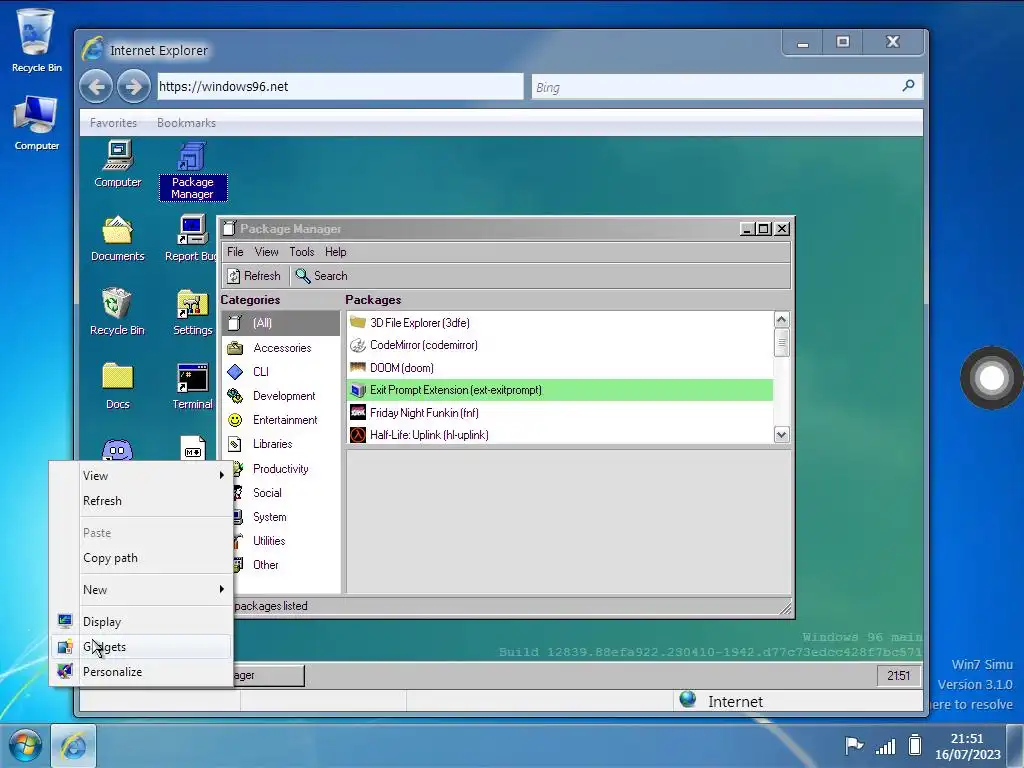Choose Display in context menu
The width and height of the screenshot is (1024, 768).
[x=140, y=622]
